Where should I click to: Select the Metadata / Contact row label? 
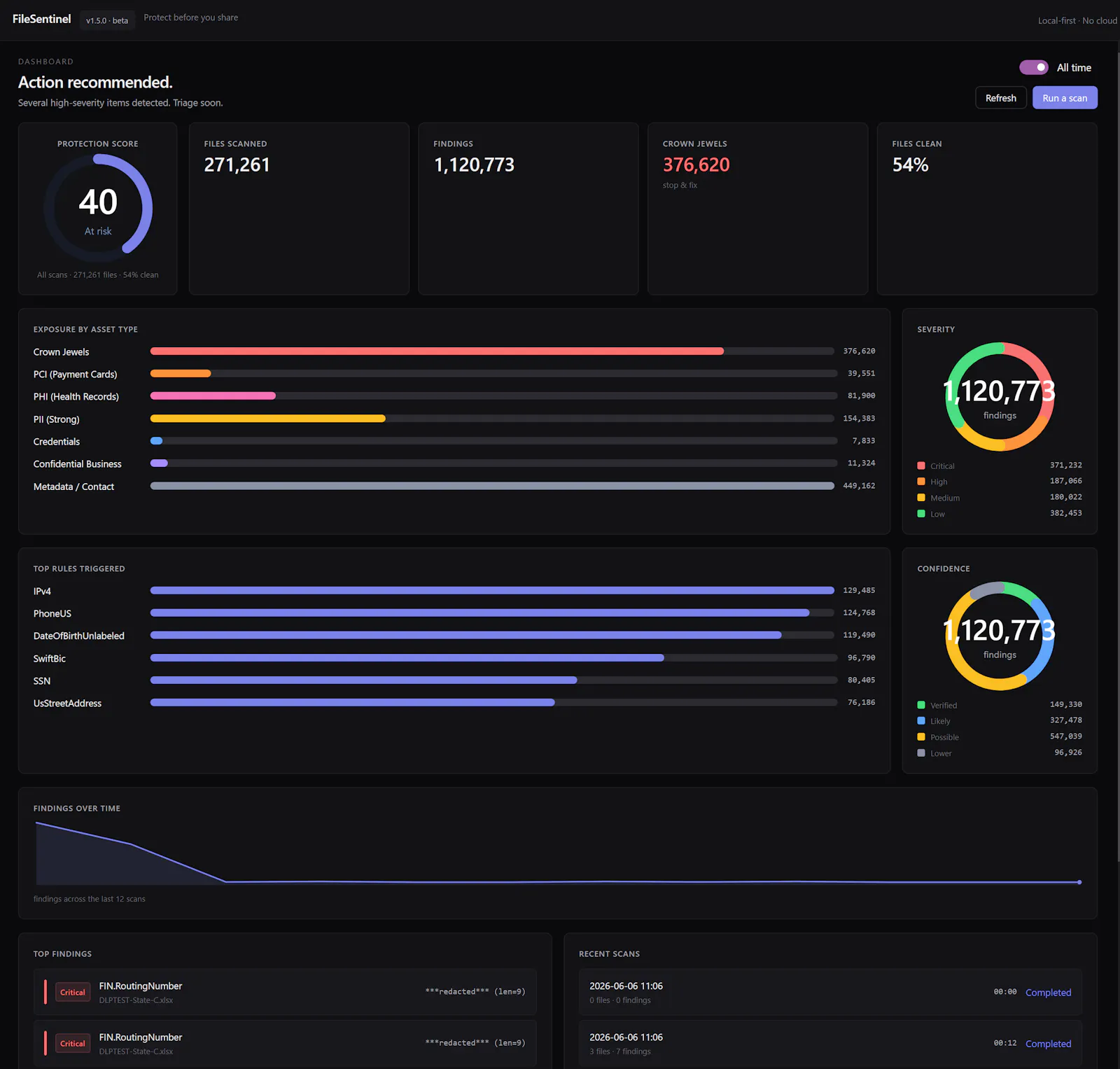73,487
